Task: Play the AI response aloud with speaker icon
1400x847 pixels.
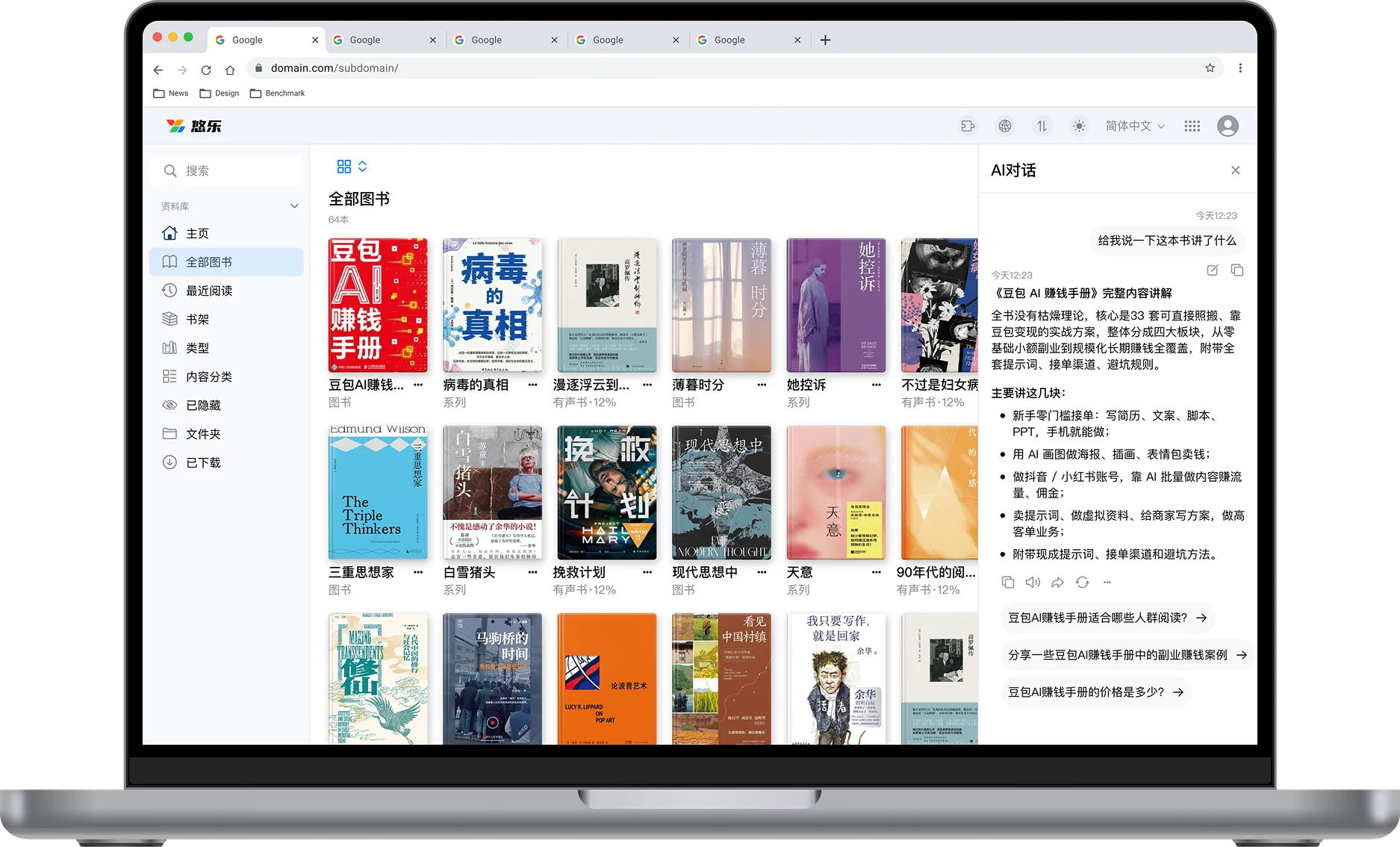Action: click(1033, 583)
